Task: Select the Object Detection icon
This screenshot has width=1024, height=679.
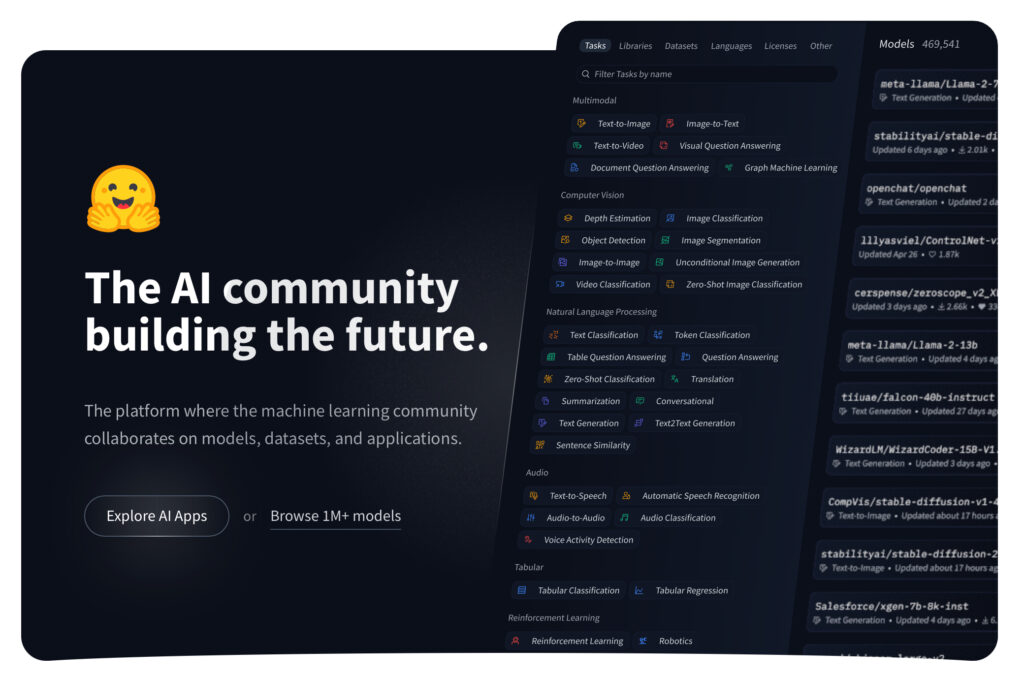Action: click(565, 240)
